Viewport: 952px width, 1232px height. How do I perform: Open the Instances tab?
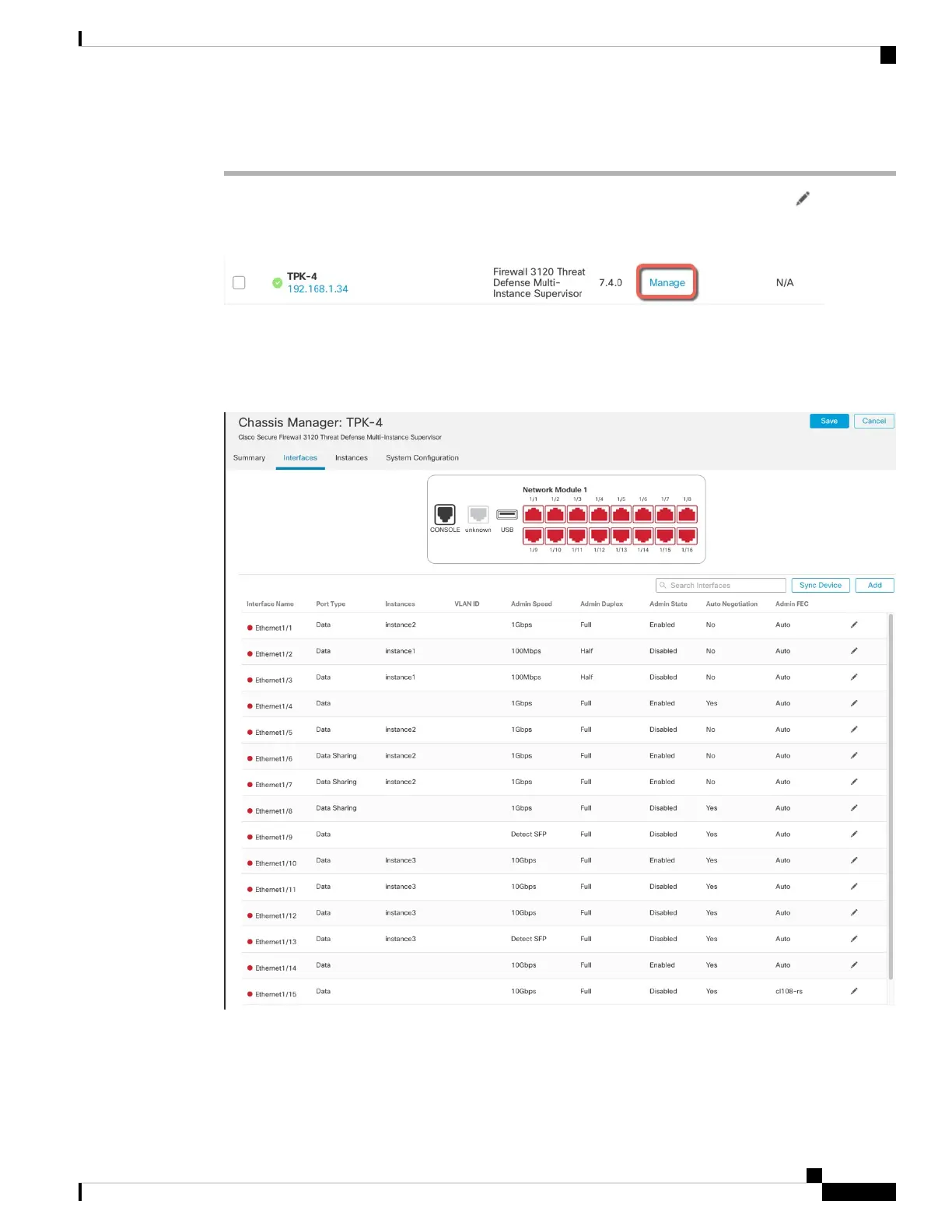352,458
